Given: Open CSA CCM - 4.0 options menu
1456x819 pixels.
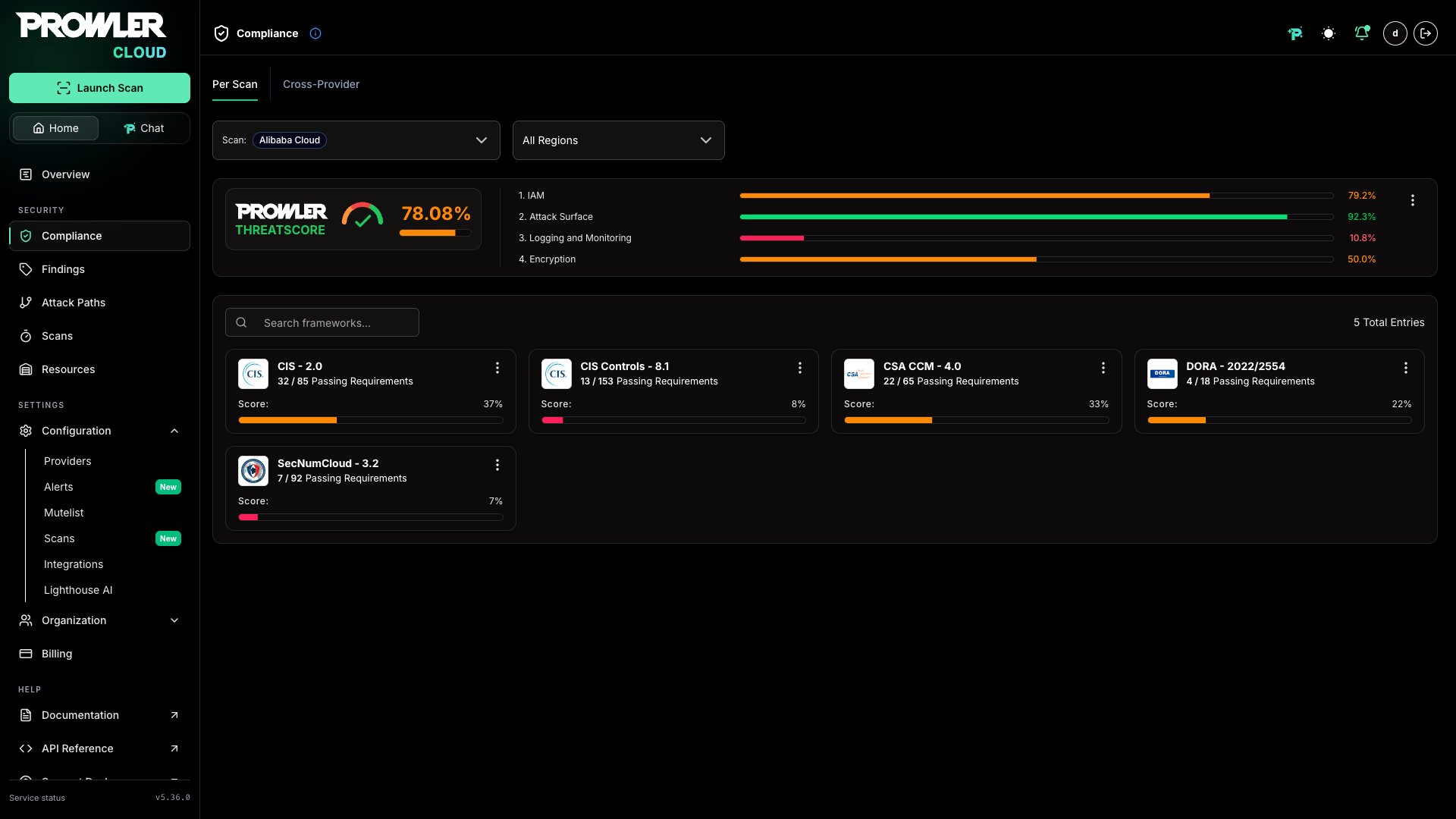Looking at the screenshot, I should [1103, 368].
